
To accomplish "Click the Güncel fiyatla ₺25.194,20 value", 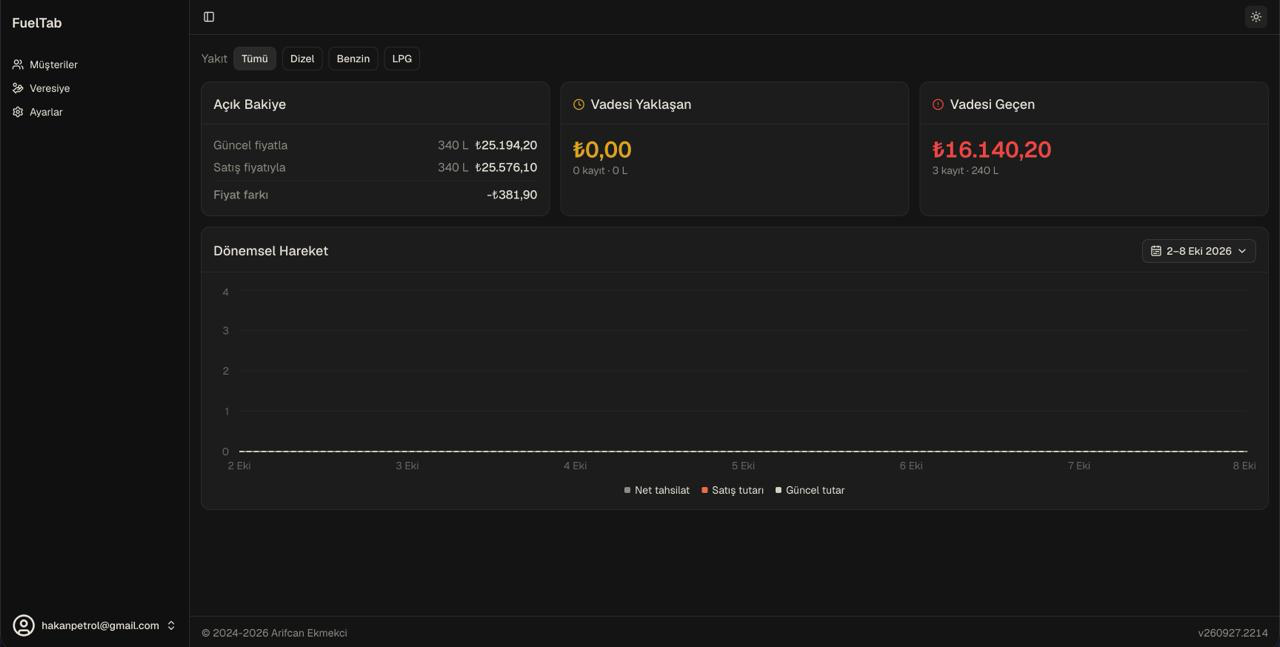I will click(x=506, y=145).
